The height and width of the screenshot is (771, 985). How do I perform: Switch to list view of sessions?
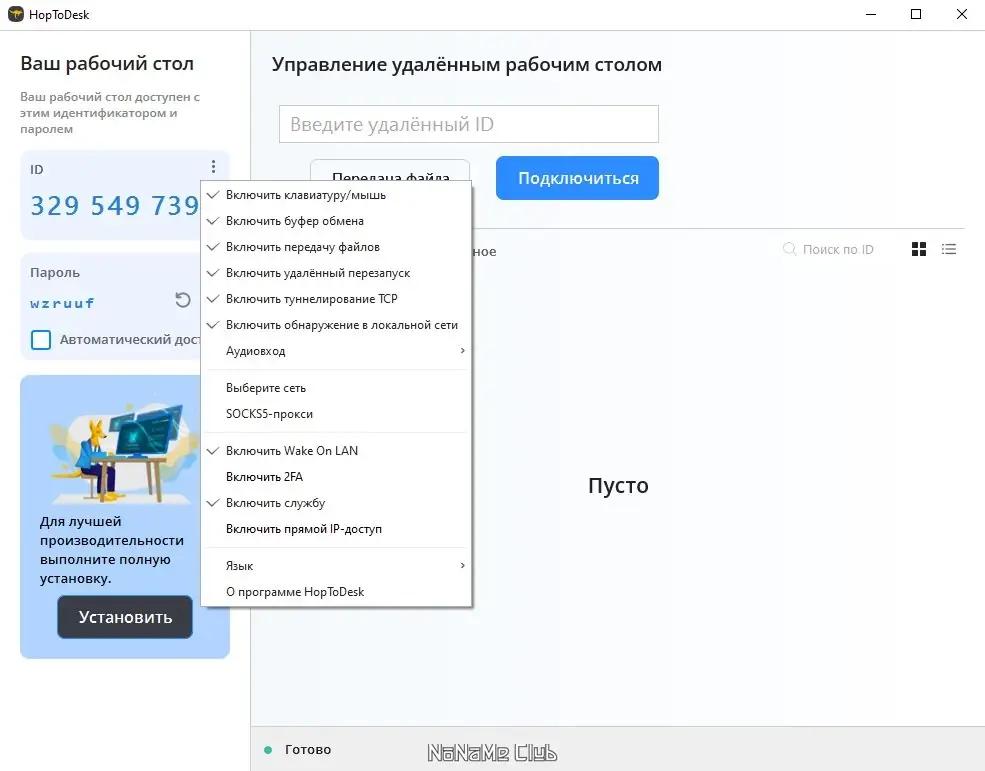tap(948, 249)
